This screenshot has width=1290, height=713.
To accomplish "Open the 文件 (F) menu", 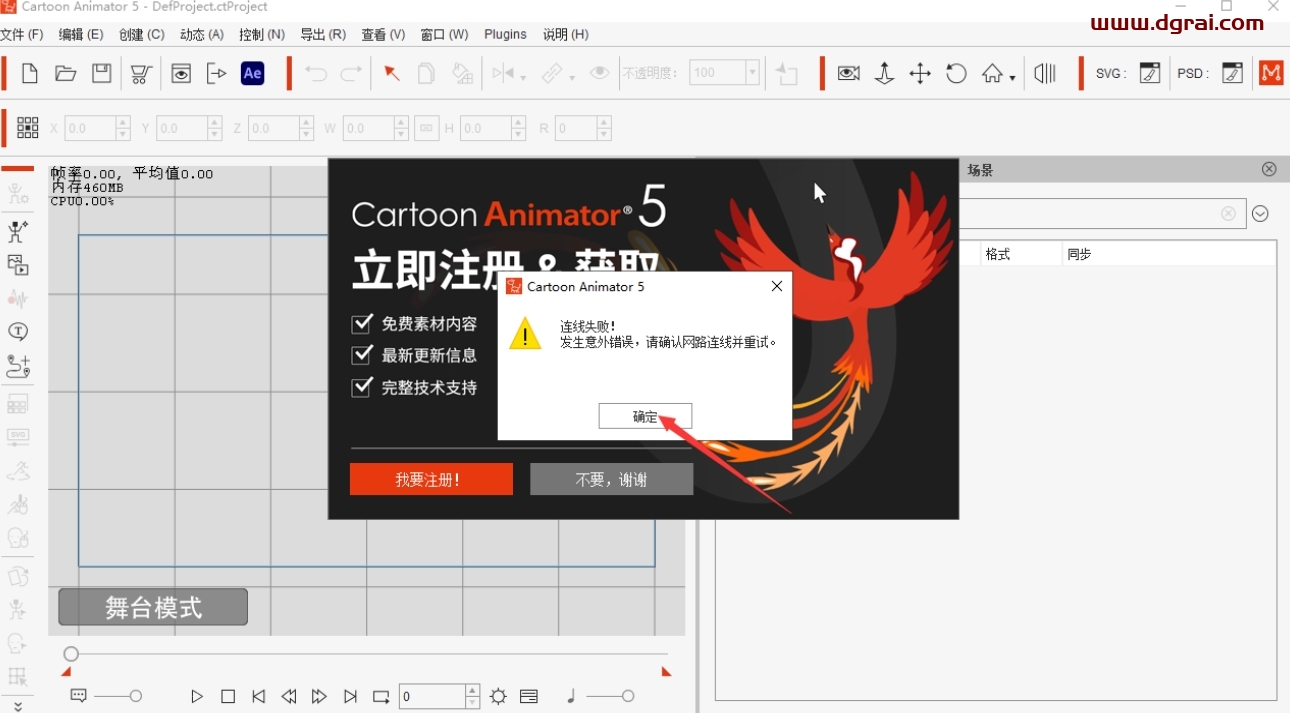I will point(21,34).
